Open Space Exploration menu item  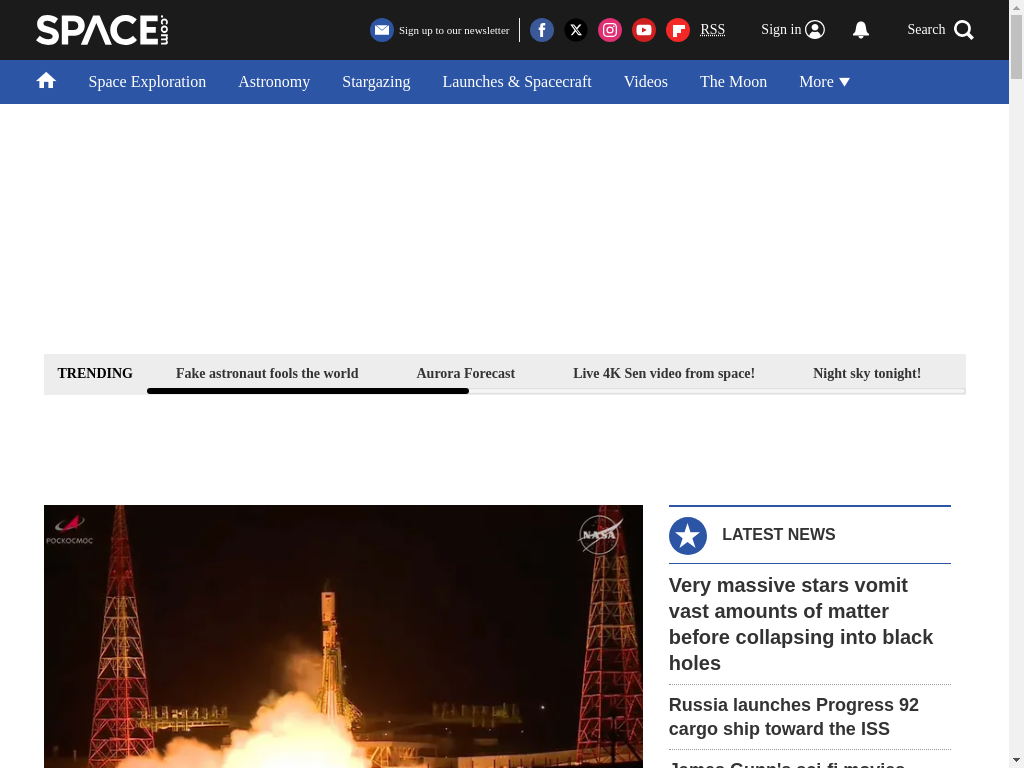point(147,82)
